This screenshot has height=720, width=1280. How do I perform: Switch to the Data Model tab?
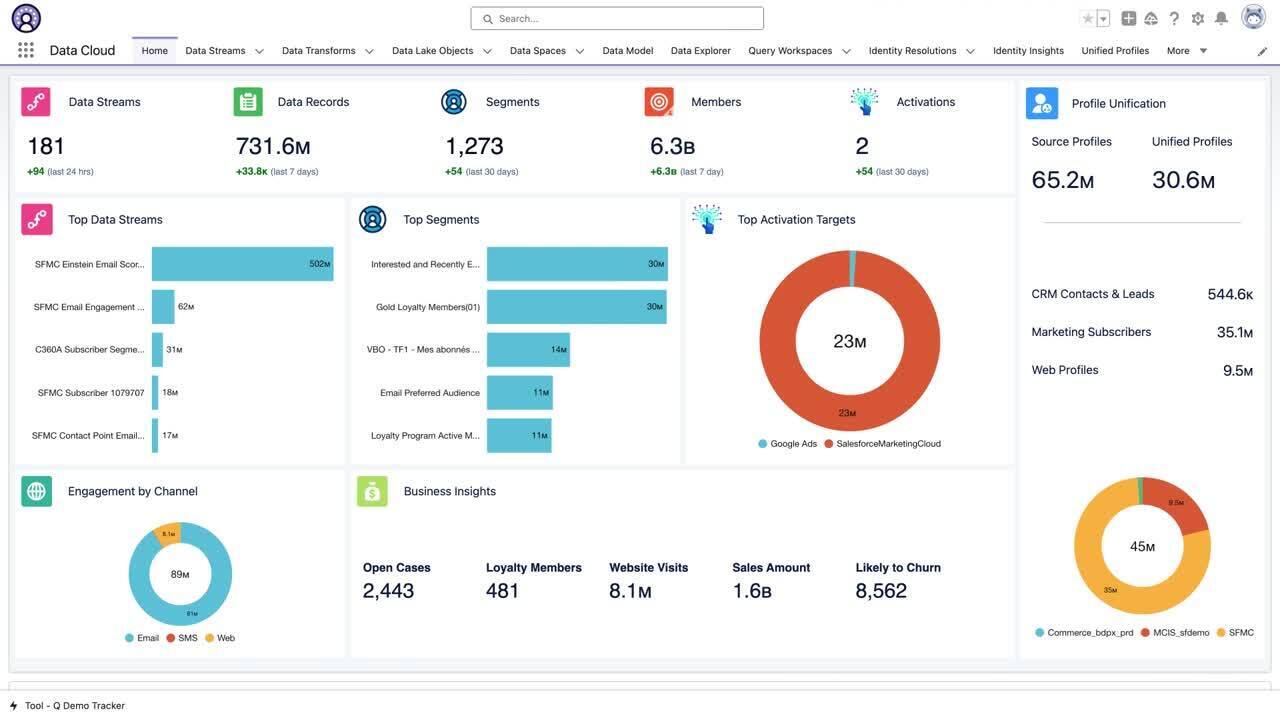click(628, 48)
